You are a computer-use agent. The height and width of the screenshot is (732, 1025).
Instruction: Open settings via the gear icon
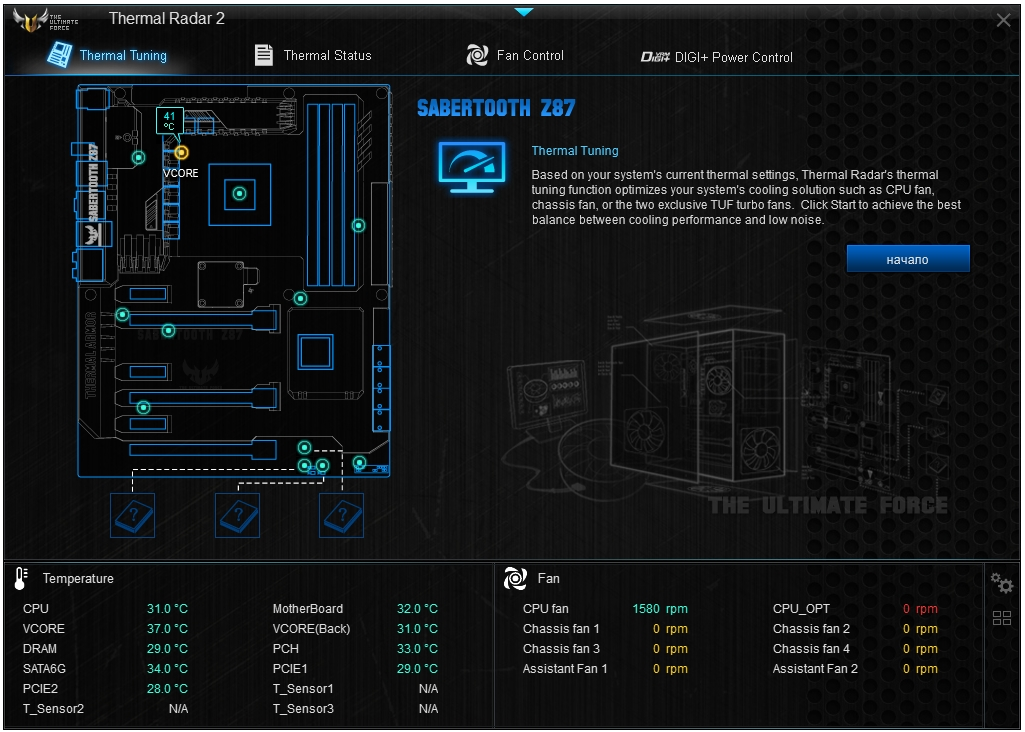[1001, 582]
